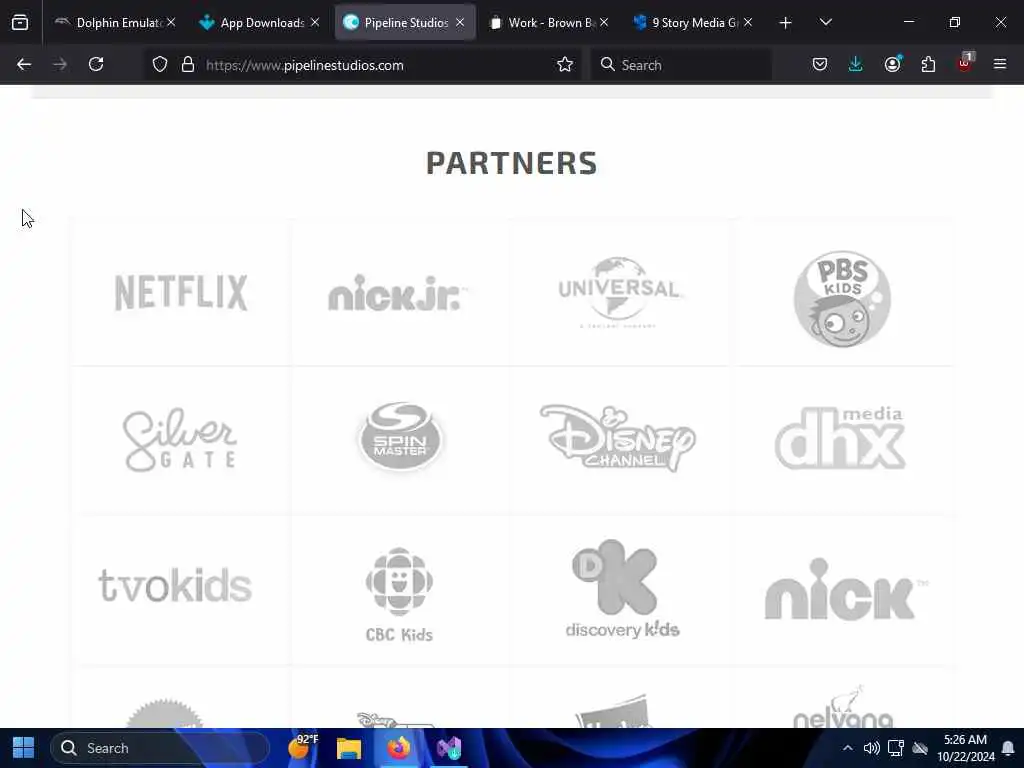Click the PARTNERS heading text
Screen dimensions: 1024x768
point(511,163)
